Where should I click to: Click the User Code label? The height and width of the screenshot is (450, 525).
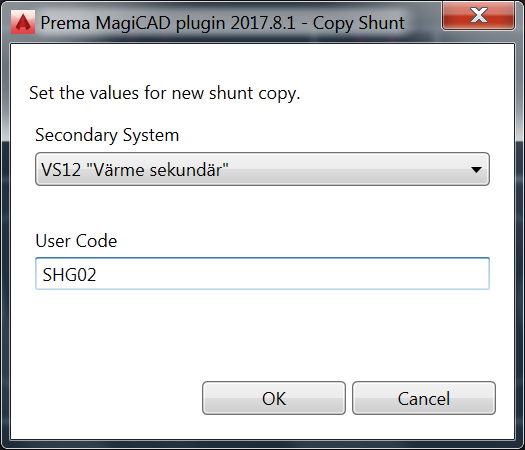coord(76,241)
